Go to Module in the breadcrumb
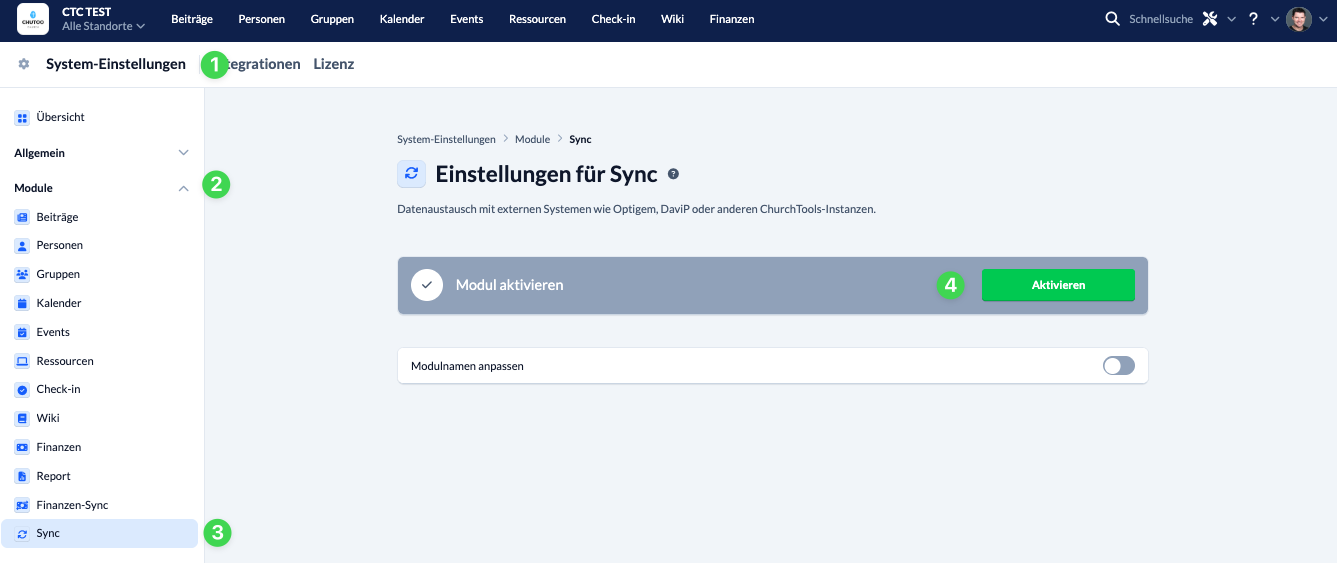Viewport: 1337px width, 563px height. tap(532, 139)
